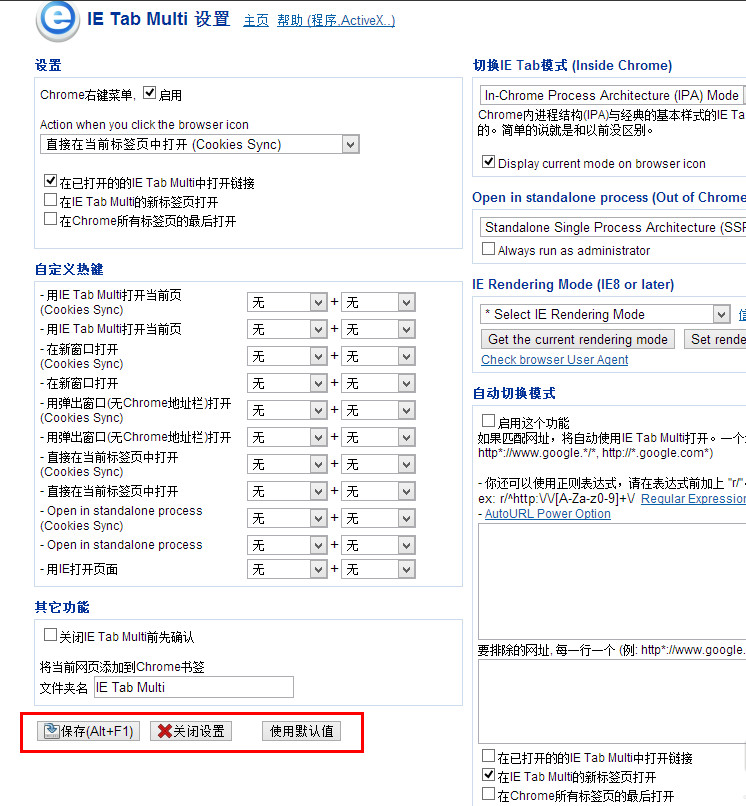Enable 在IE Tab Multi的新标签页打开 under 设置
Screen dimensions: 746x806
pos(51,201)
